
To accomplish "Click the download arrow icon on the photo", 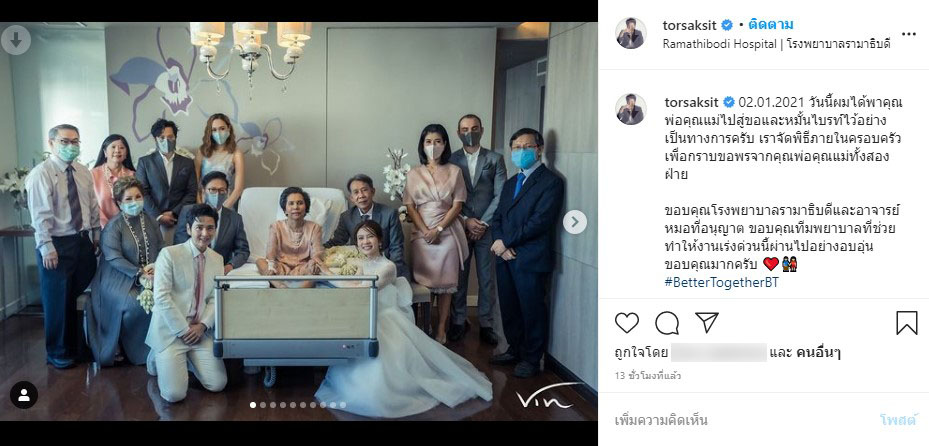I will point(16,41).
